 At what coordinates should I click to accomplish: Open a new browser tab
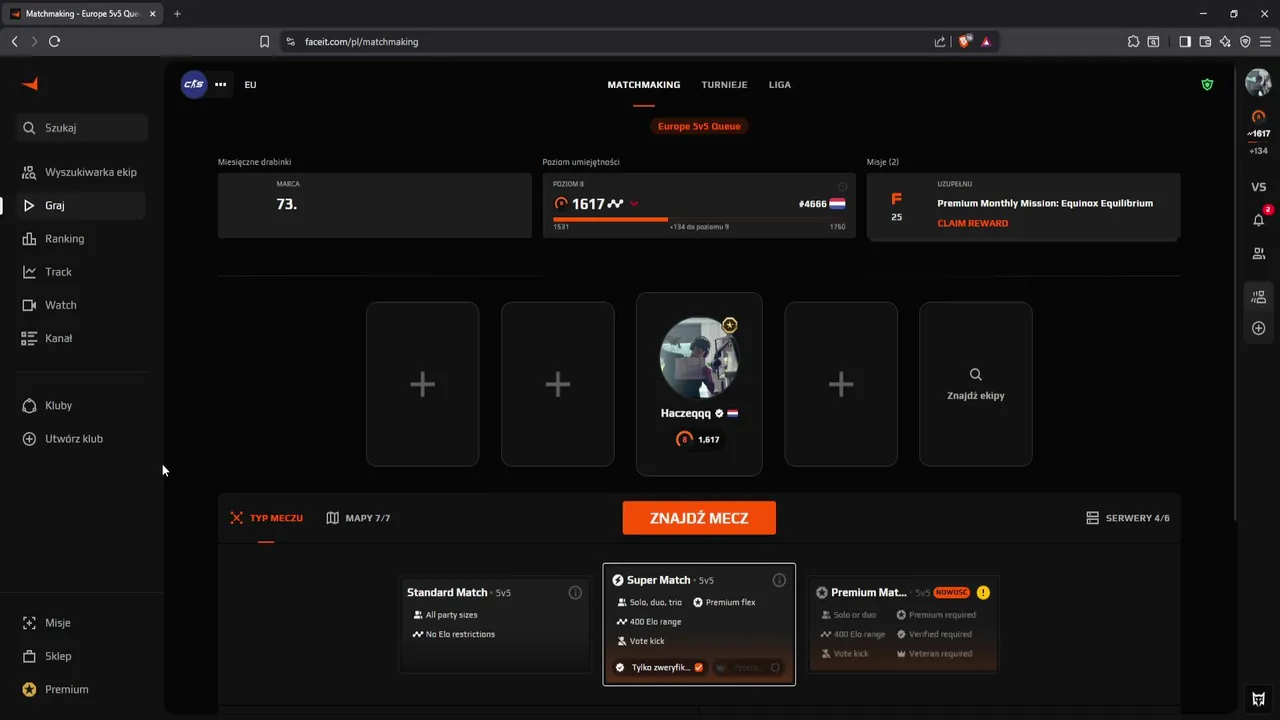pyautogui.click(x=177, y=13)
